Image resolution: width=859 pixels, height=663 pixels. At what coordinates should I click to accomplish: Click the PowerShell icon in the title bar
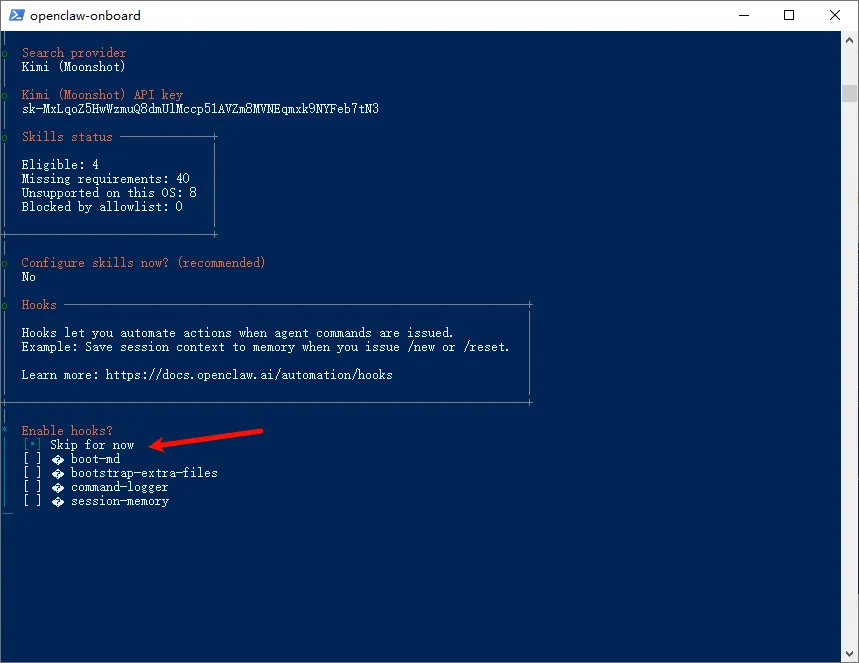coord(16,15)
